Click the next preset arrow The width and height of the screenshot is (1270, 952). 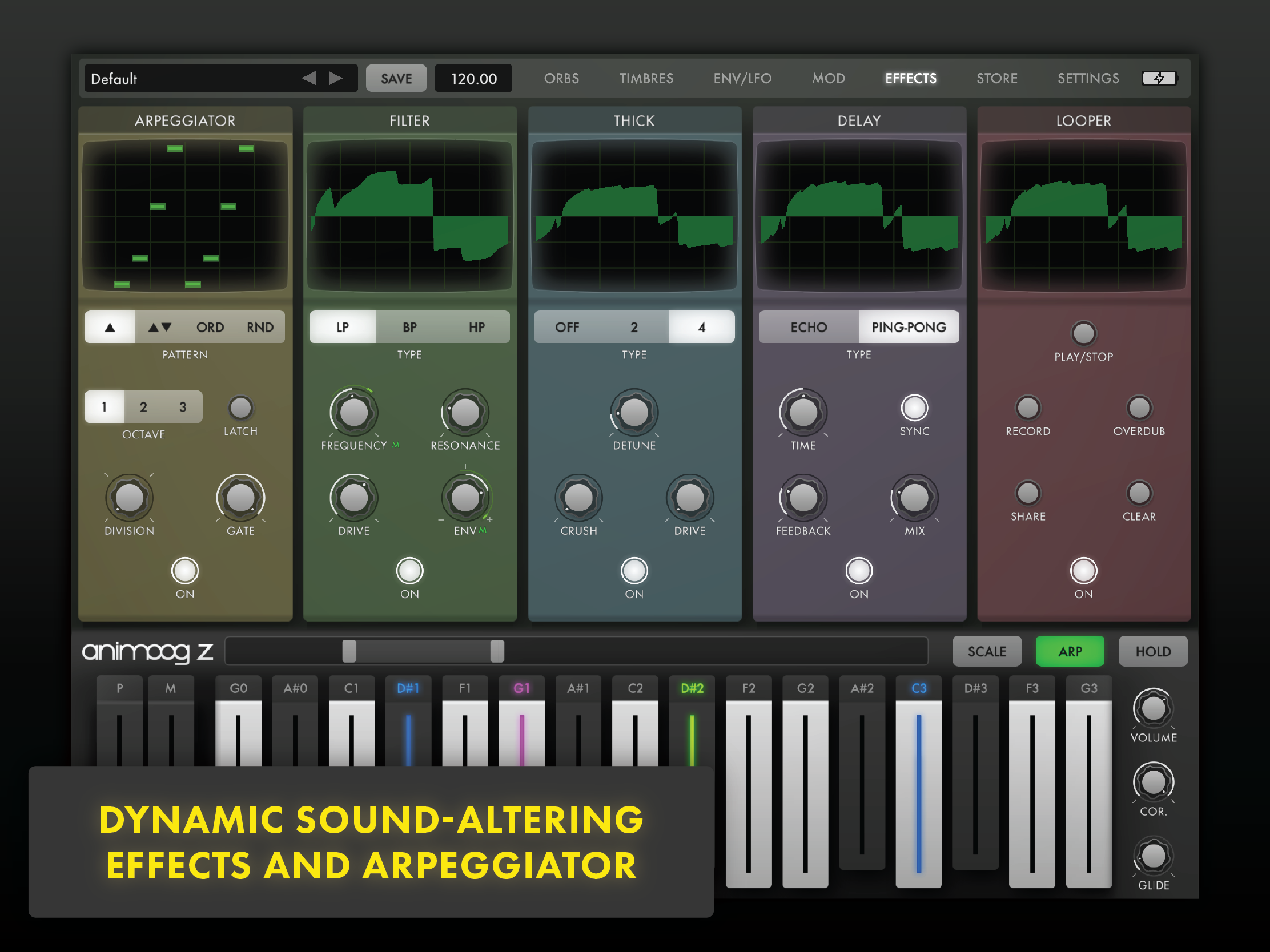coord(336,78)
